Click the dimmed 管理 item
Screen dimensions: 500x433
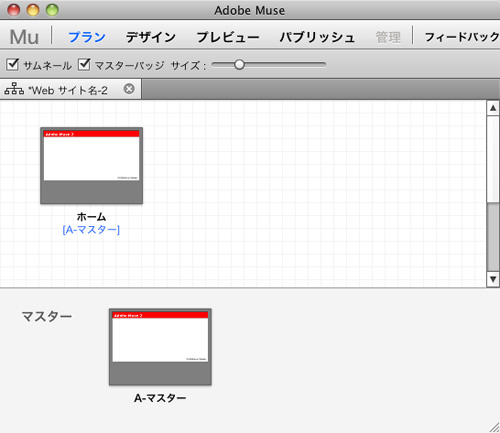point(388,37)
